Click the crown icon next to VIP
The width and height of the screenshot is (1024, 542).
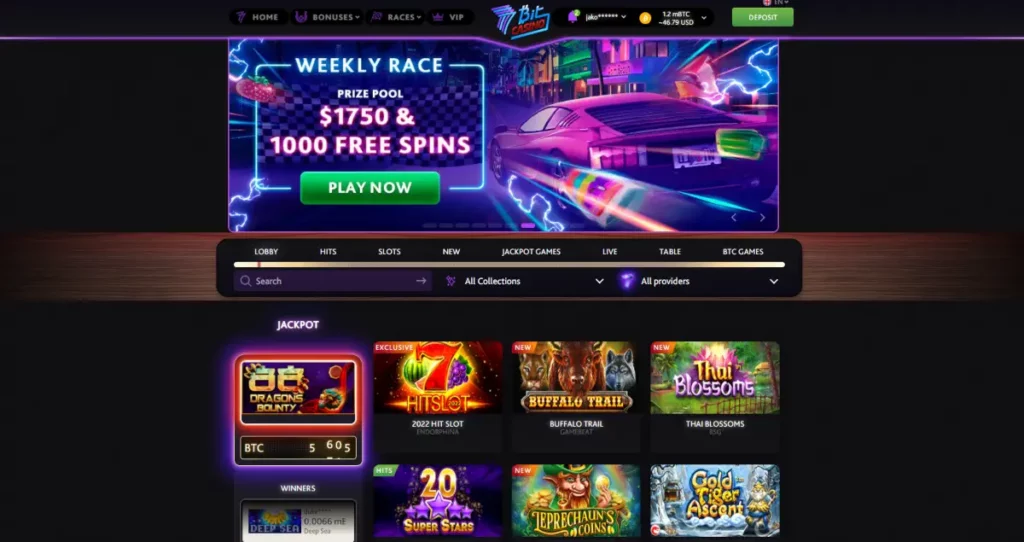(x=438, y=17)
